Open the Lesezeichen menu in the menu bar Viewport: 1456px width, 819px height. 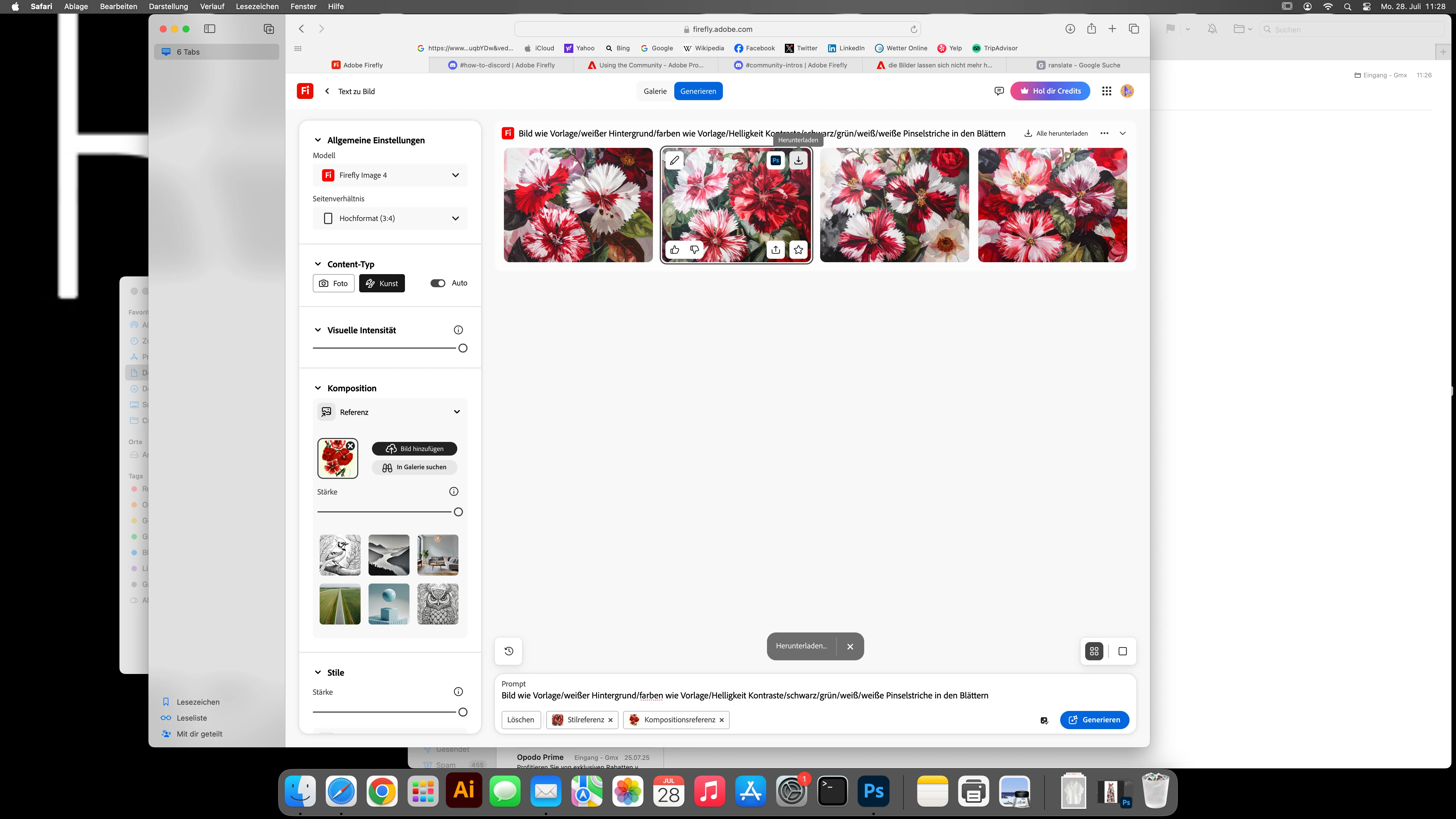point(257,6)
